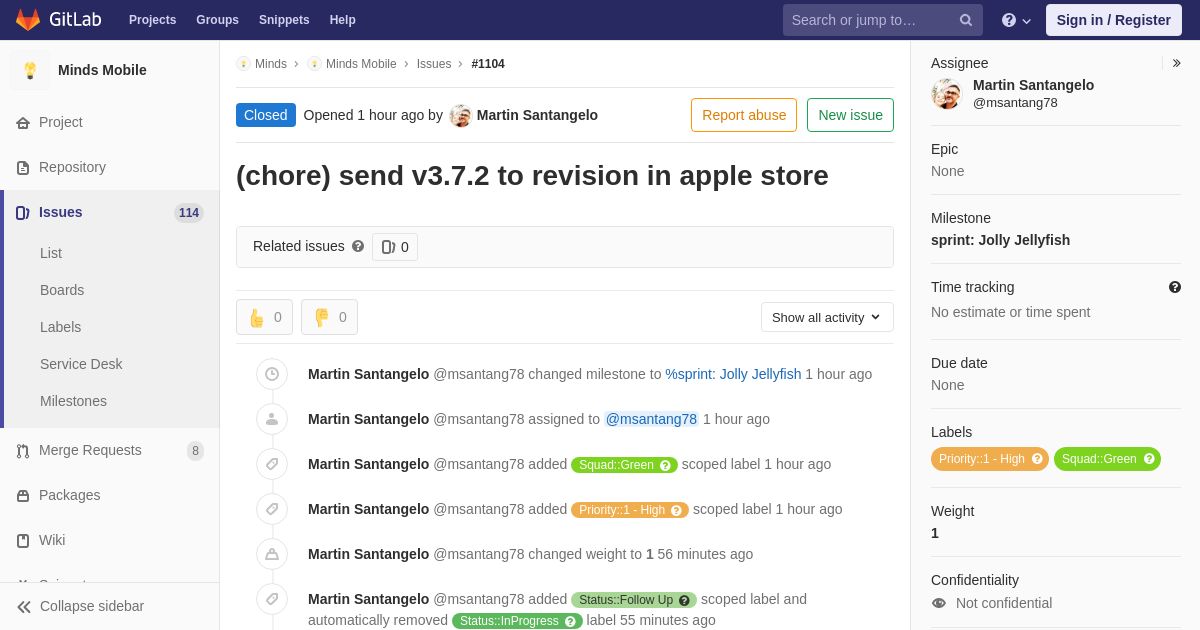Click the Packages icon
This screenshot has height=630, width=1200.
[23, 495]
